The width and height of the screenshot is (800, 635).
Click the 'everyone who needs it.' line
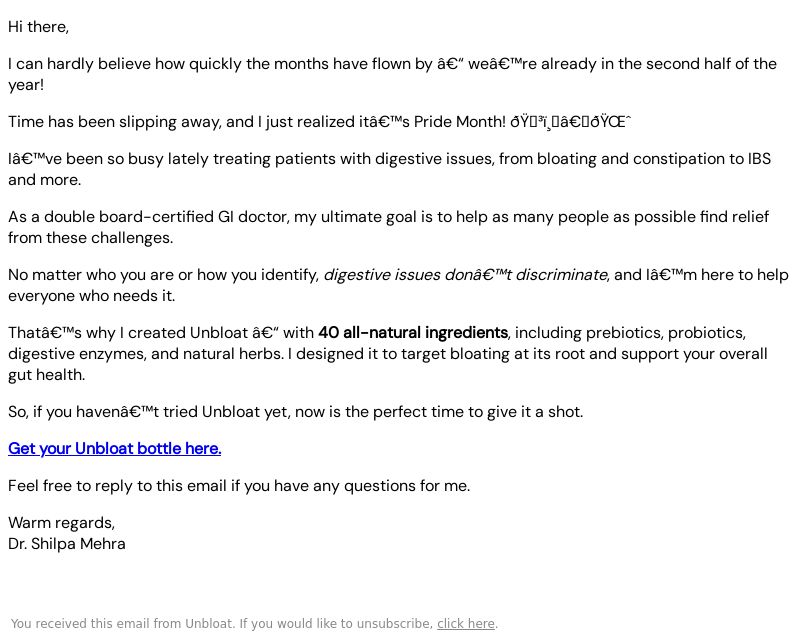(91, 296)
